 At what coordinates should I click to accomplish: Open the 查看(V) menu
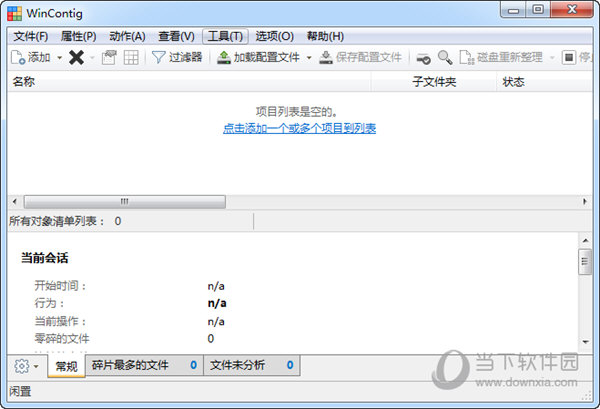(x=176, y=37)
